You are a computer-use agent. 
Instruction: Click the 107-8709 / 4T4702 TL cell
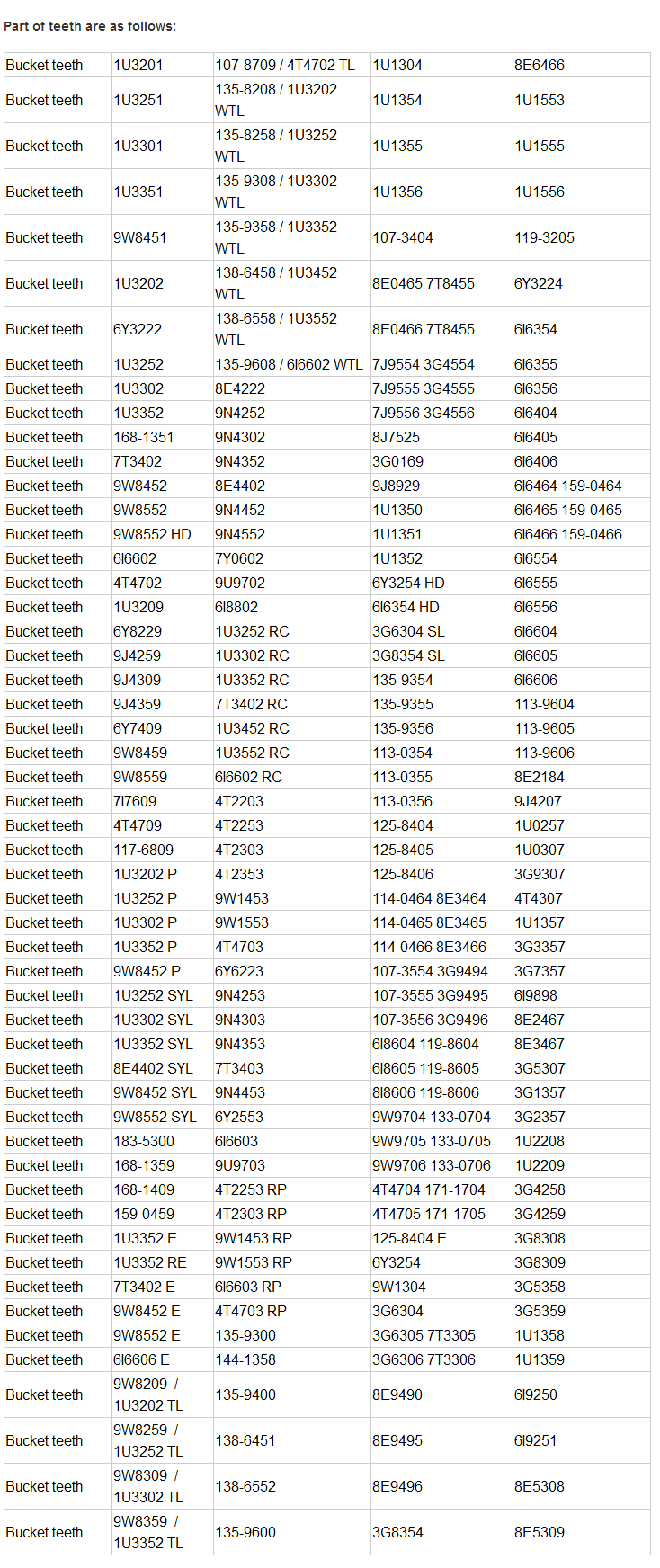click(285, 65)
